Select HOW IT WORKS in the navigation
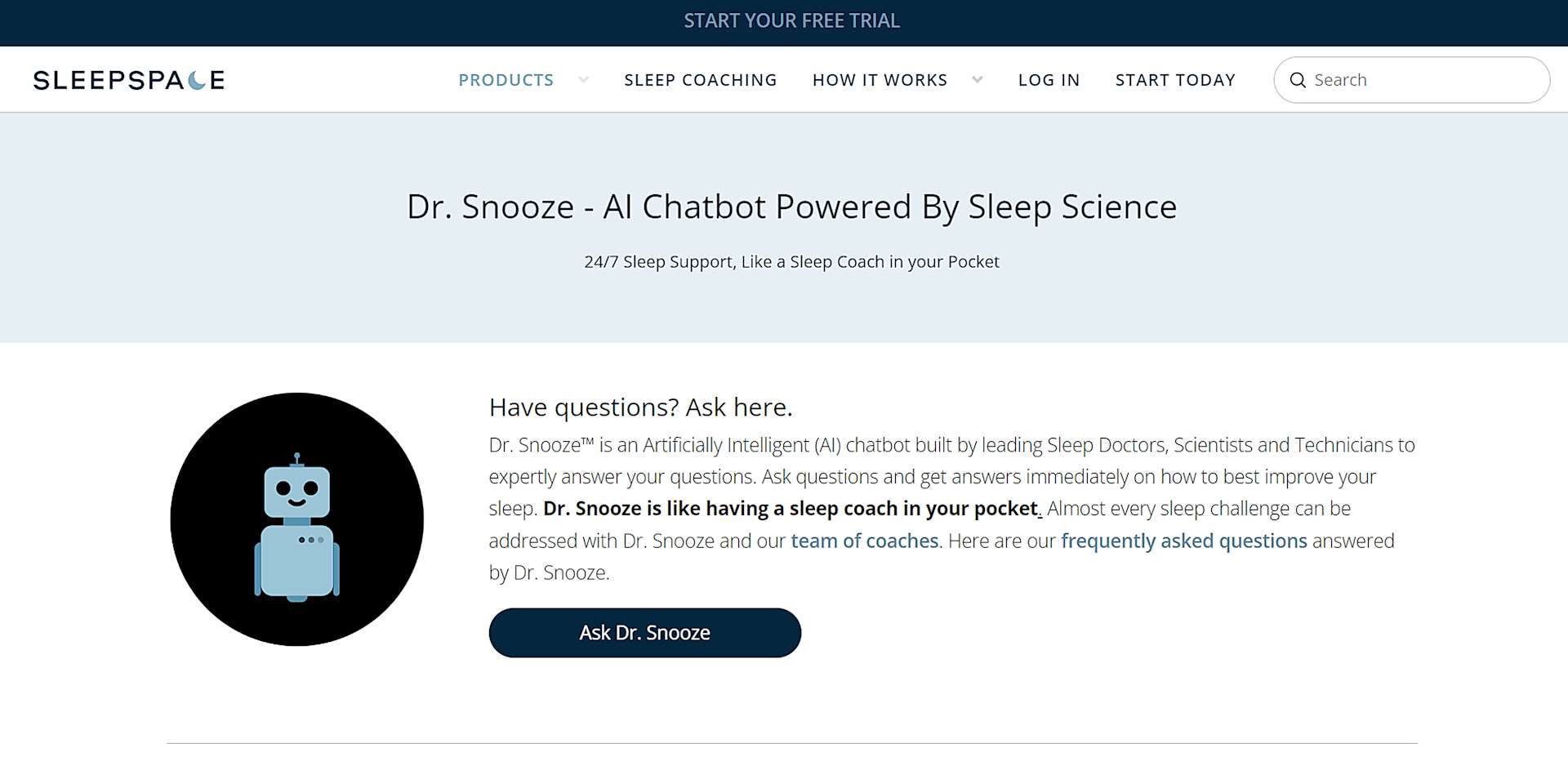Viewport: 1568px width, 757px height. [880, 80]
